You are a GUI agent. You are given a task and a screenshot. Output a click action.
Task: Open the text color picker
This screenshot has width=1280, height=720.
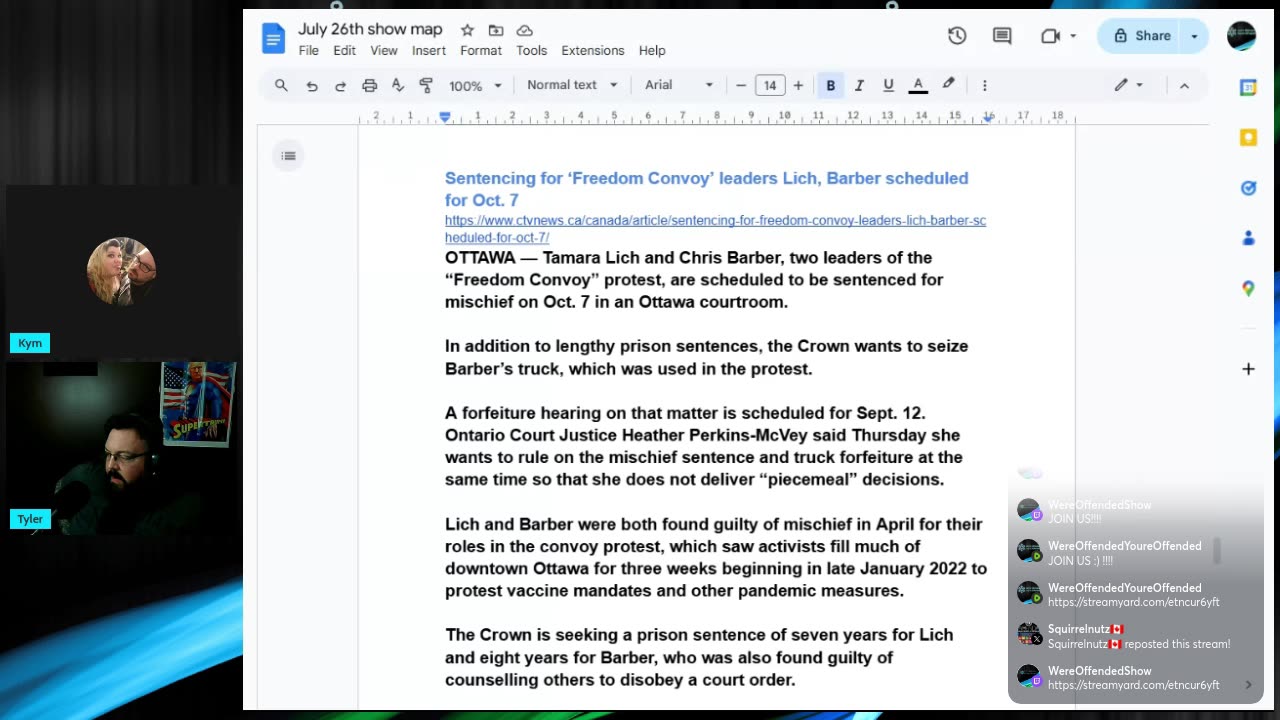pos(918,85)
